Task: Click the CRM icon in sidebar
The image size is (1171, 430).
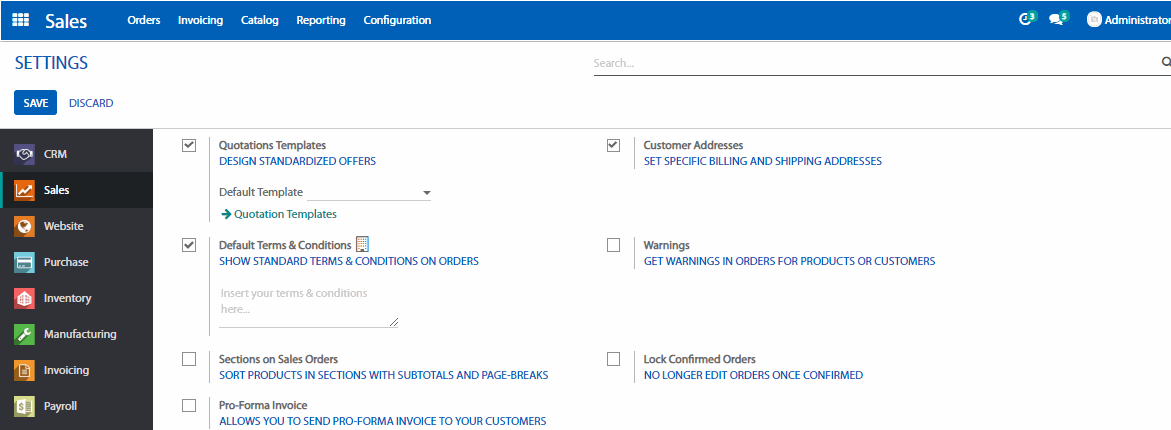Action: point(25,154)
